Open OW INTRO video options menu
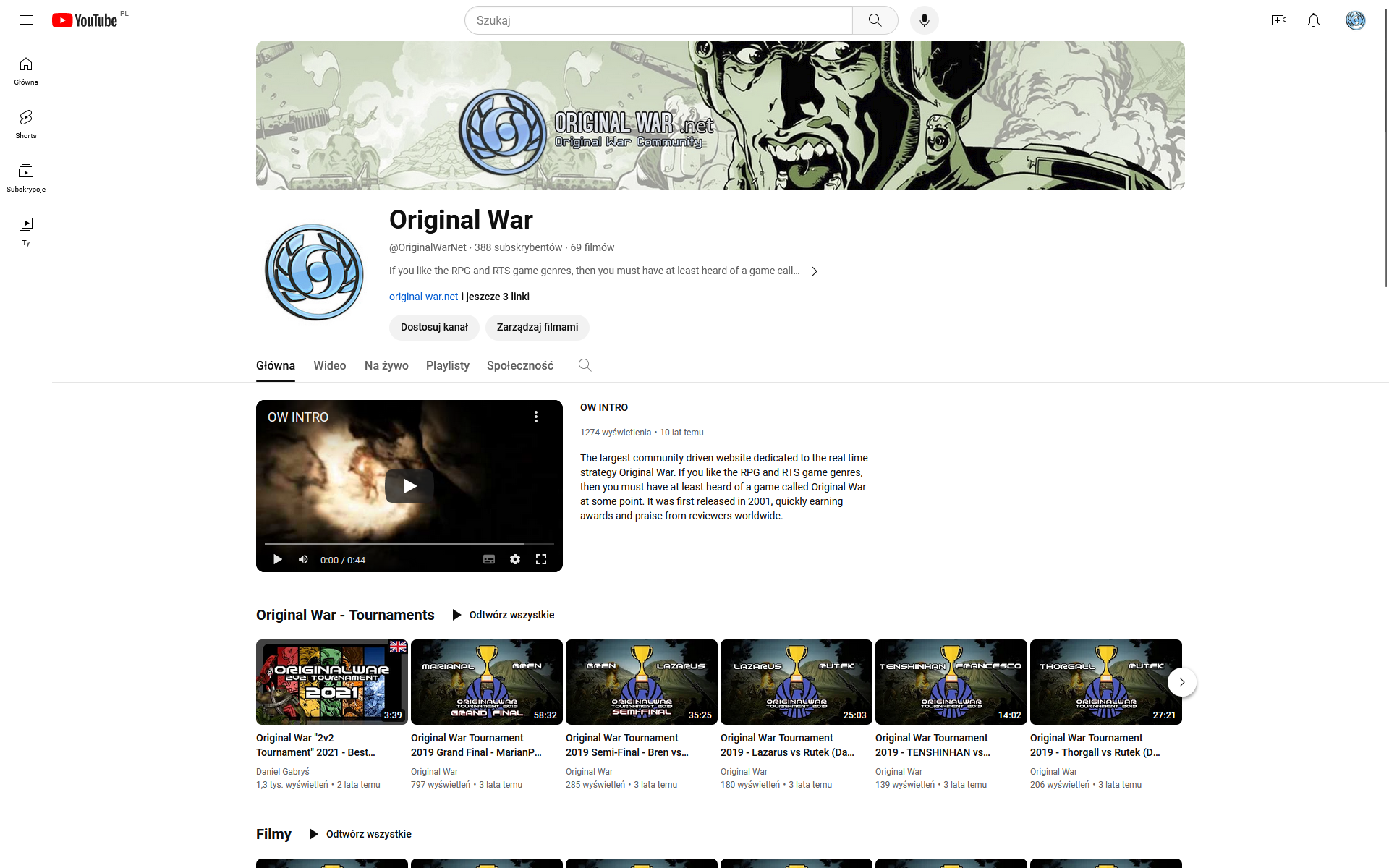The width and height of the screenshot is (1389, 868). coord(536,417)
